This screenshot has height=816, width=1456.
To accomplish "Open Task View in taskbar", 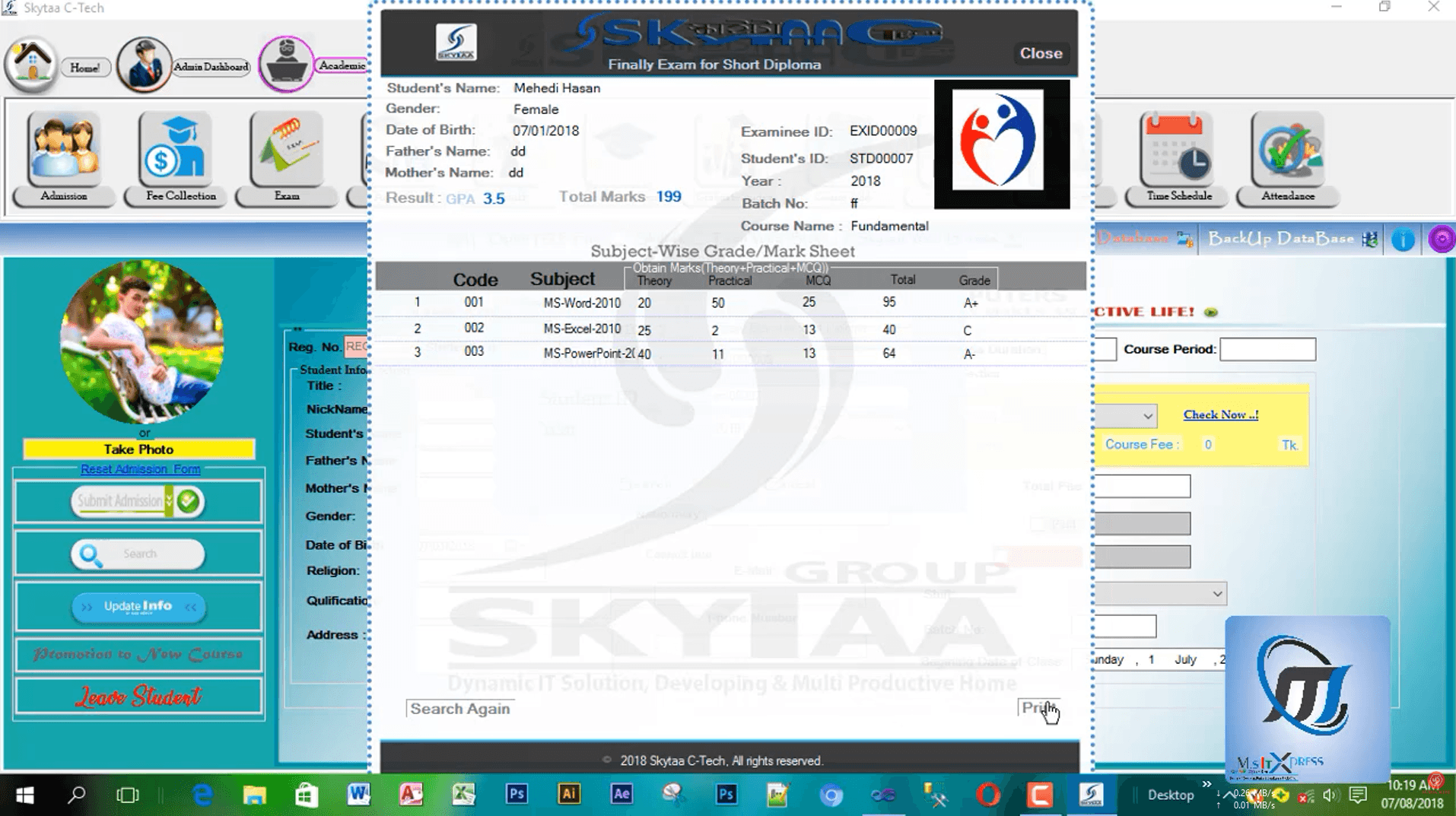I will click(128, 795).
